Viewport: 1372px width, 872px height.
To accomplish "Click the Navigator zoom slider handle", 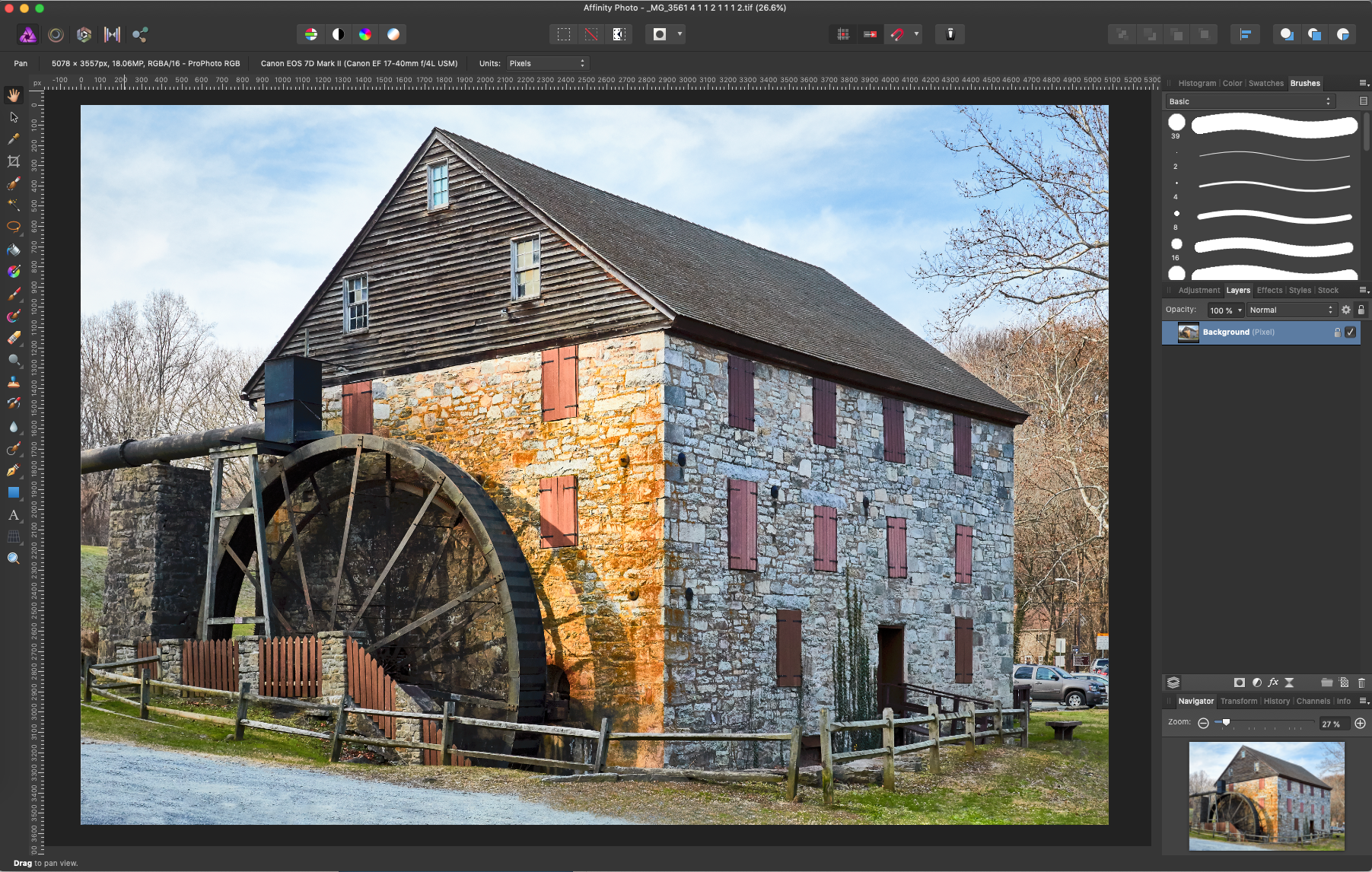I will pyautogui.click(x=1226, y=722).
